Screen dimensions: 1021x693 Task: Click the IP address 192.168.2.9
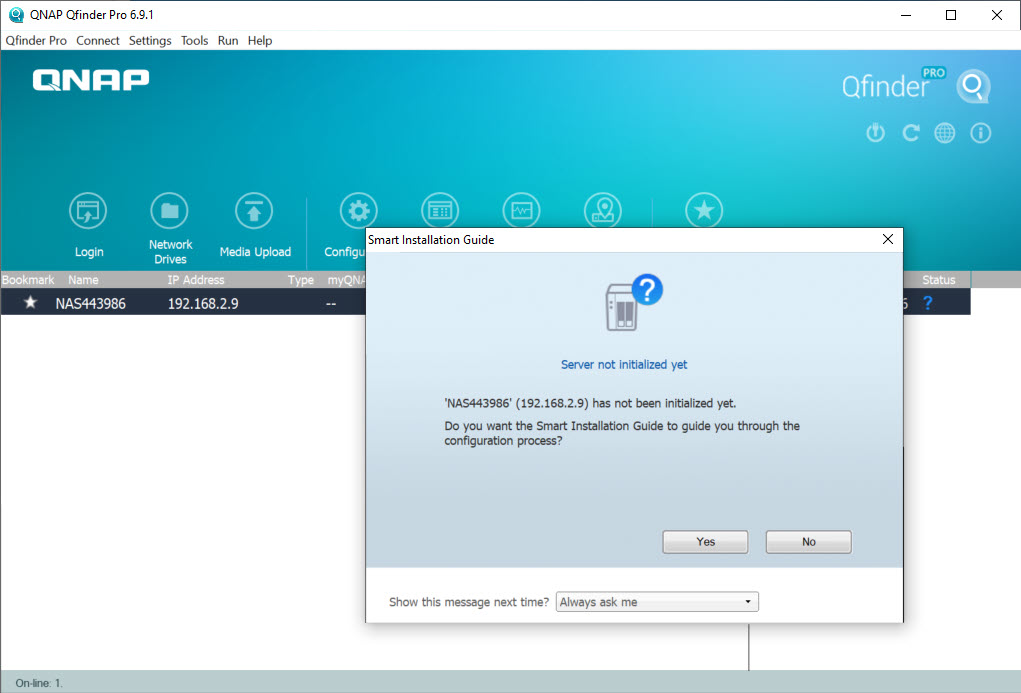203,304
